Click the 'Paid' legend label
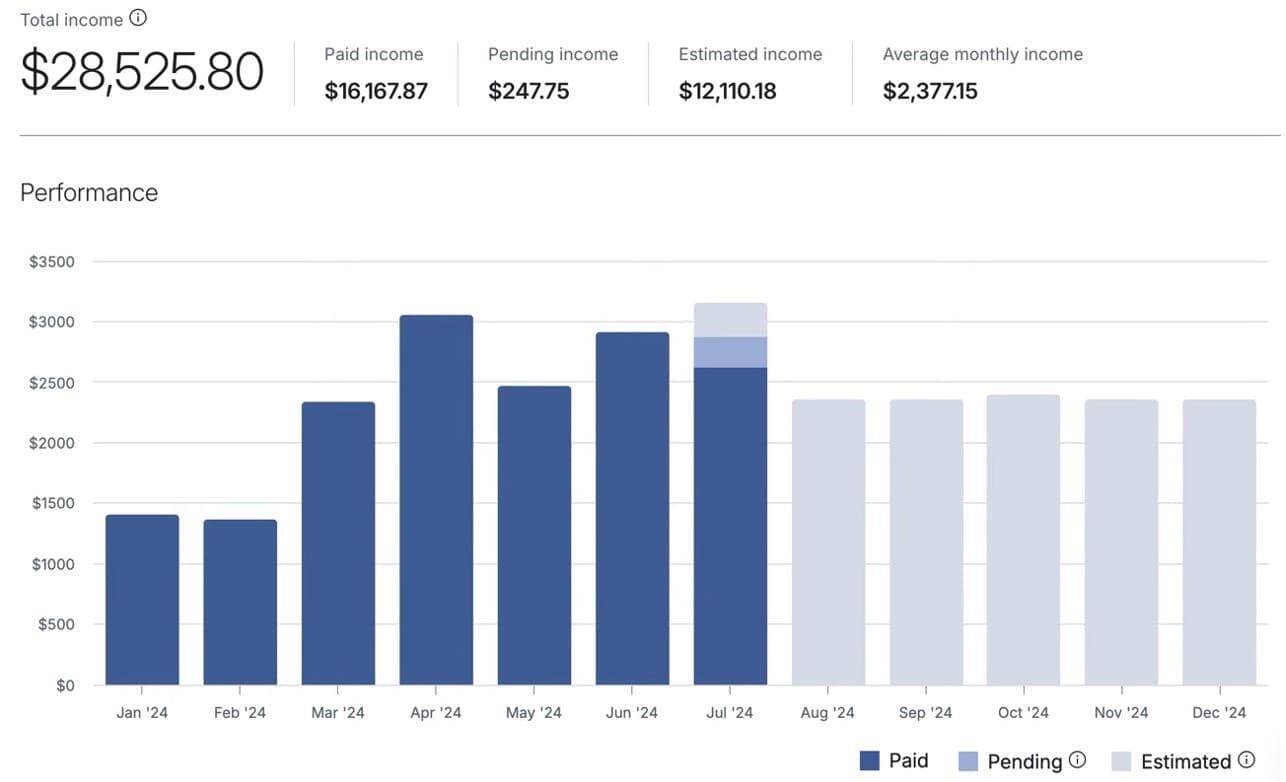Screen dimensions: 1286x782 coord(909,760)
